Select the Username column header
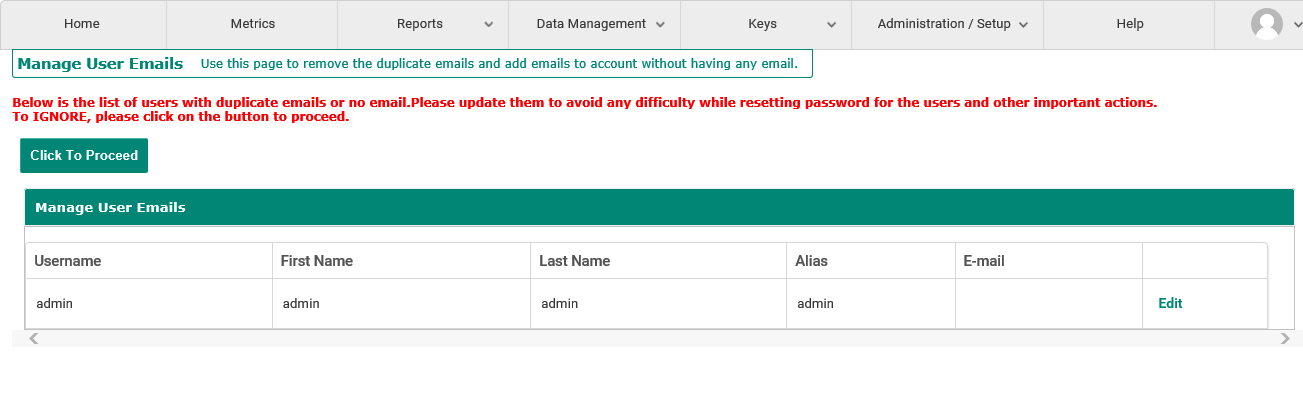 68,261
